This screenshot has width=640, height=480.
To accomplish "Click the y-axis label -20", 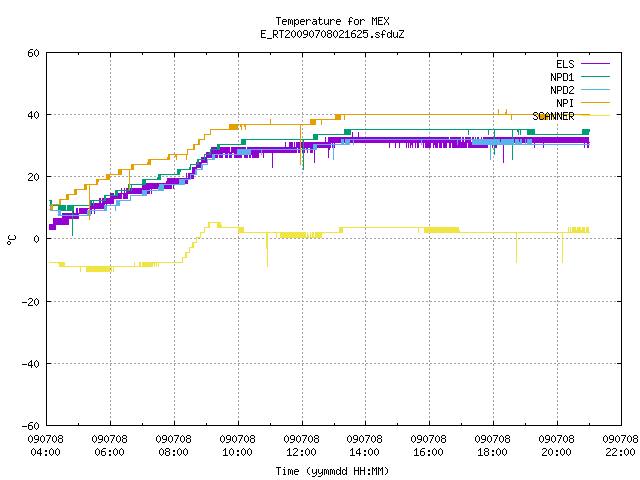I will pos(31,302).
